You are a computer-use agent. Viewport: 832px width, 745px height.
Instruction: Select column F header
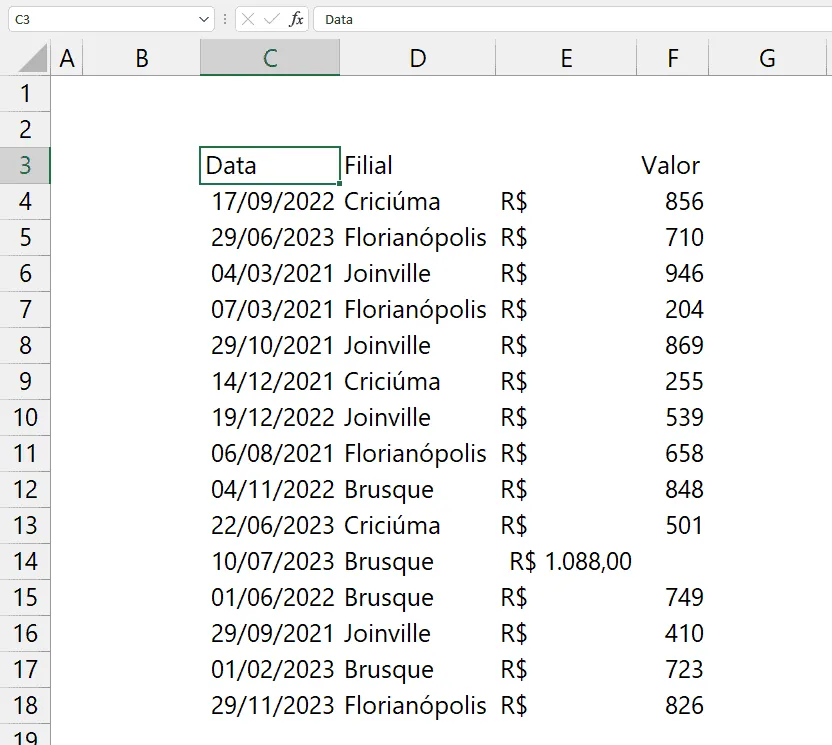[x=672, y=58]
